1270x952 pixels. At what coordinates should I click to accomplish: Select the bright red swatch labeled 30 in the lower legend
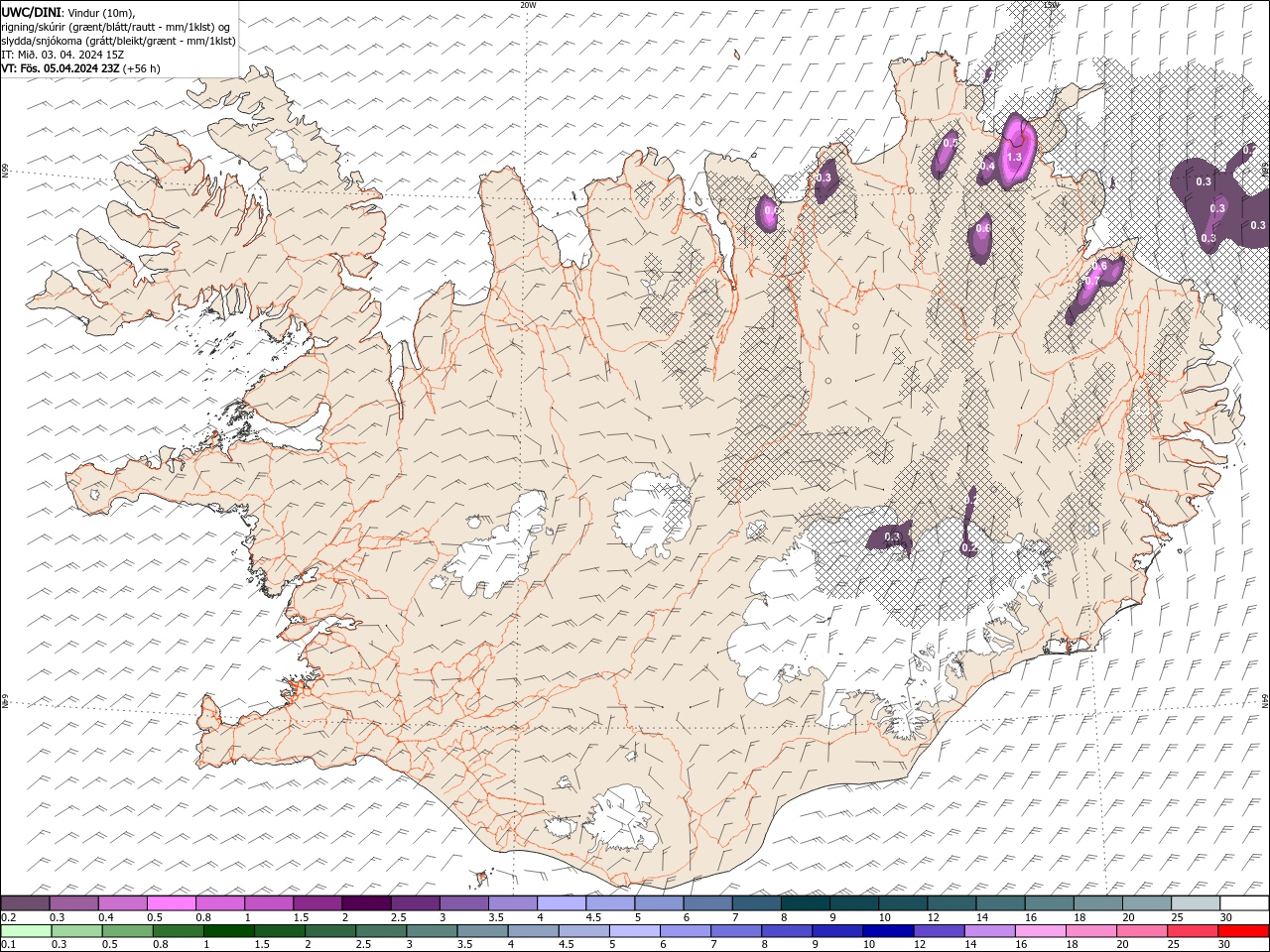pos(1243,931)
